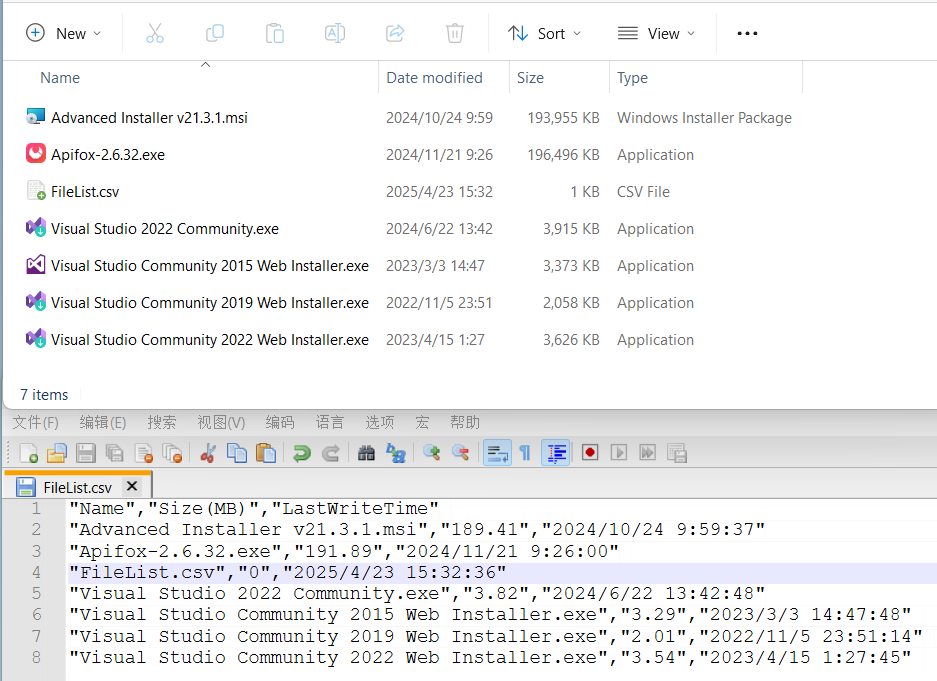
Task: Click the Delete trash icon in File Explorer
Action: [455, 33]
